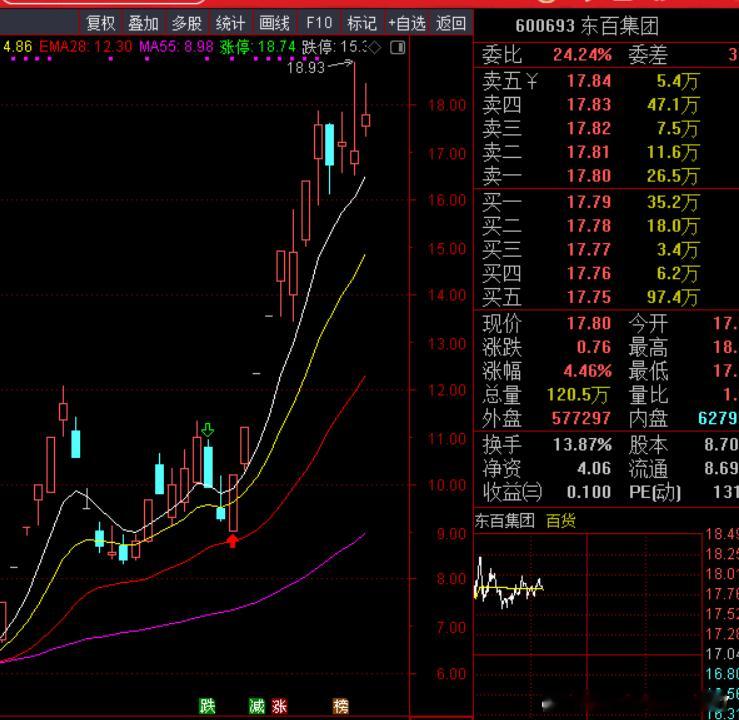
Task: Click the 换手 value 13.87%
Action: 583,444
